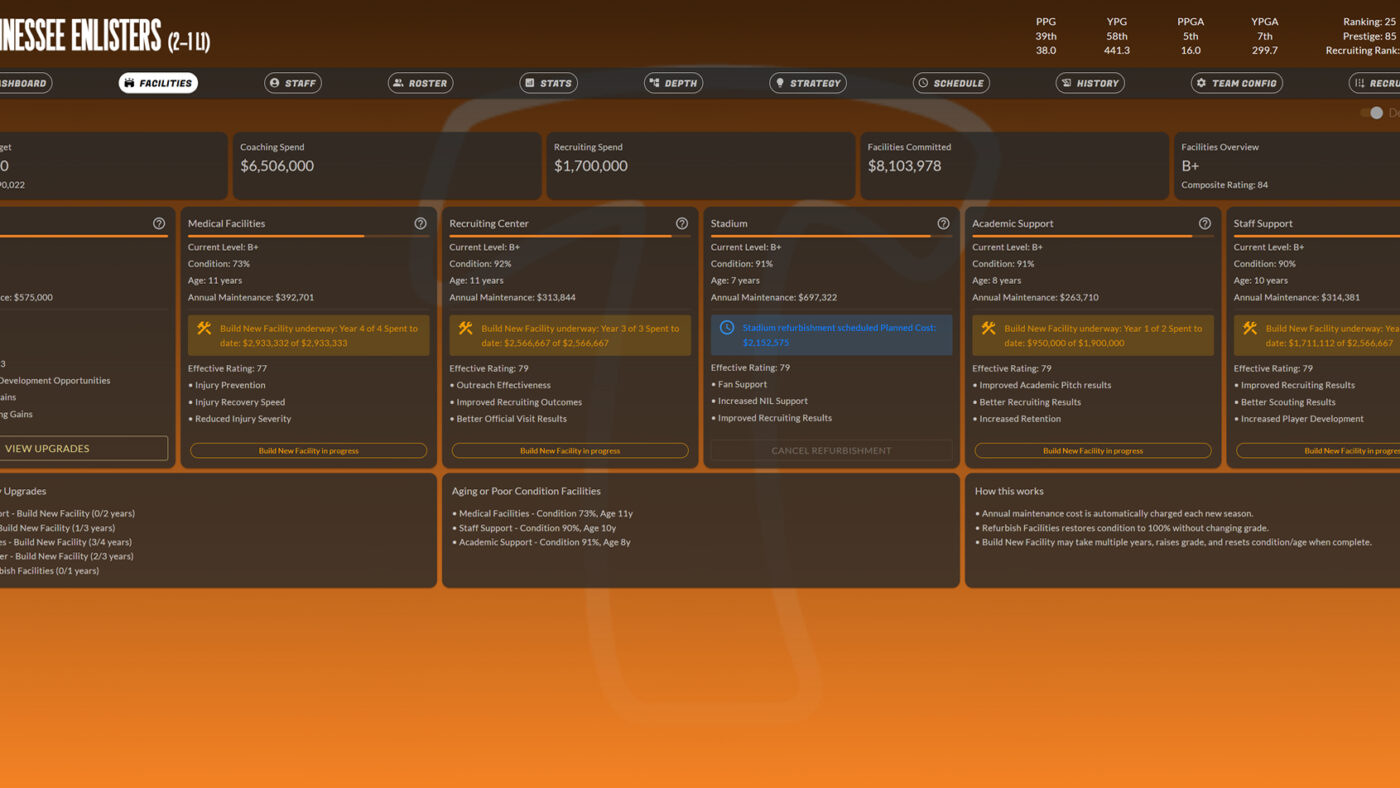The height and width of the screenshot is (788, 1400).
Task: Switch to the Roster tab
Action: click(420, 83)
